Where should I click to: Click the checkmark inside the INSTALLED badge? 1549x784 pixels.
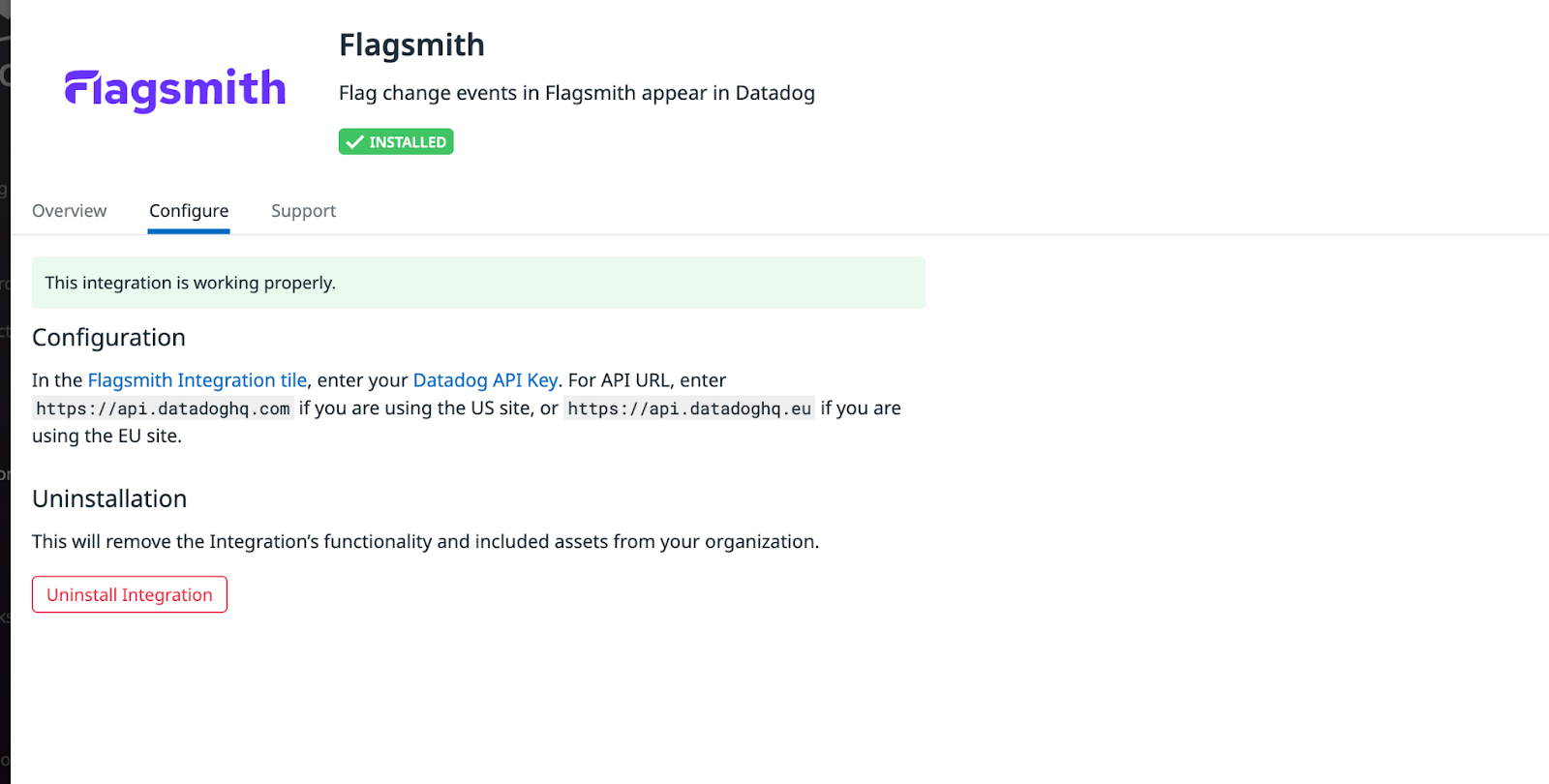tap(354, 141)
